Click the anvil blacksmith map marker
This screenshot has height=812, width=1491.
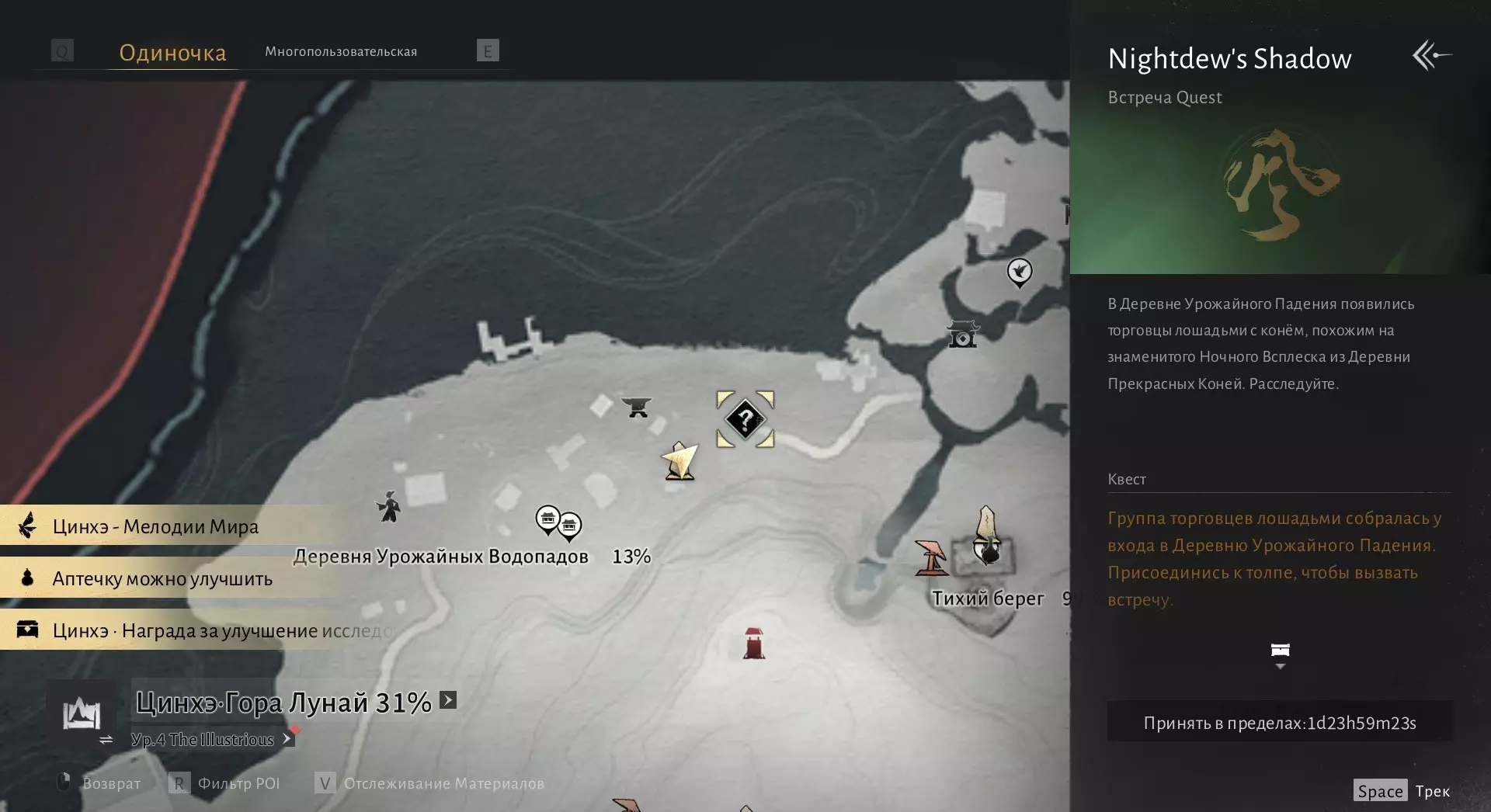[637, 407]
